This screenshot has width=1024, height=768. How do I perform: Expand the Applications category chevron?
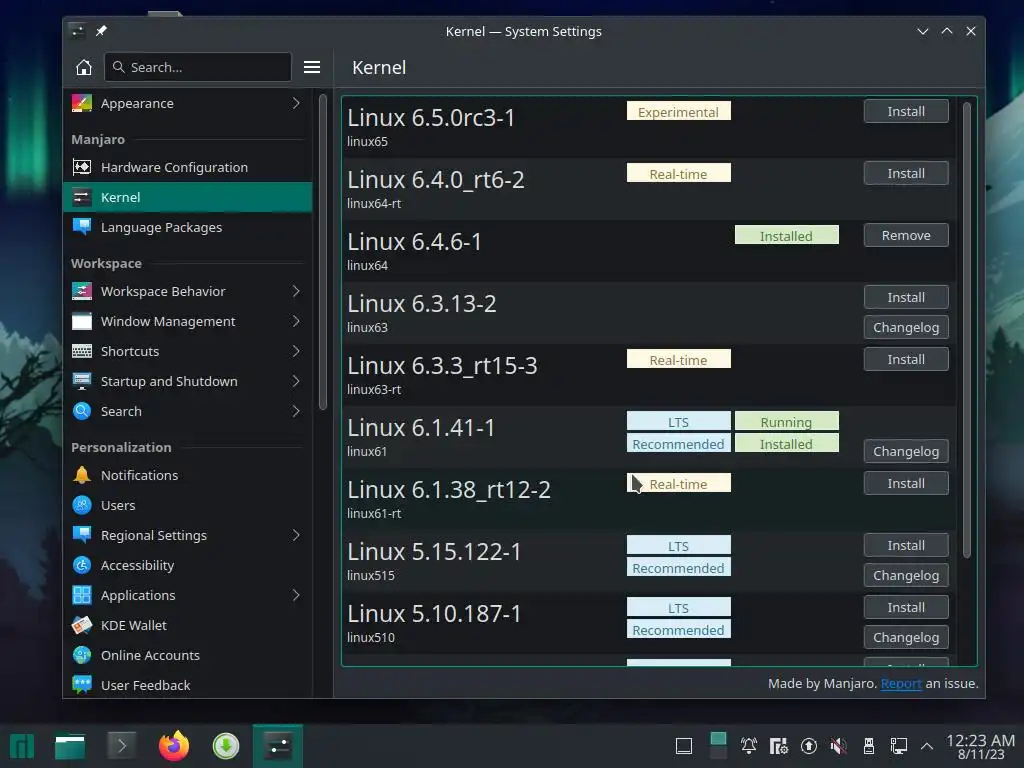tap(296, 596)
